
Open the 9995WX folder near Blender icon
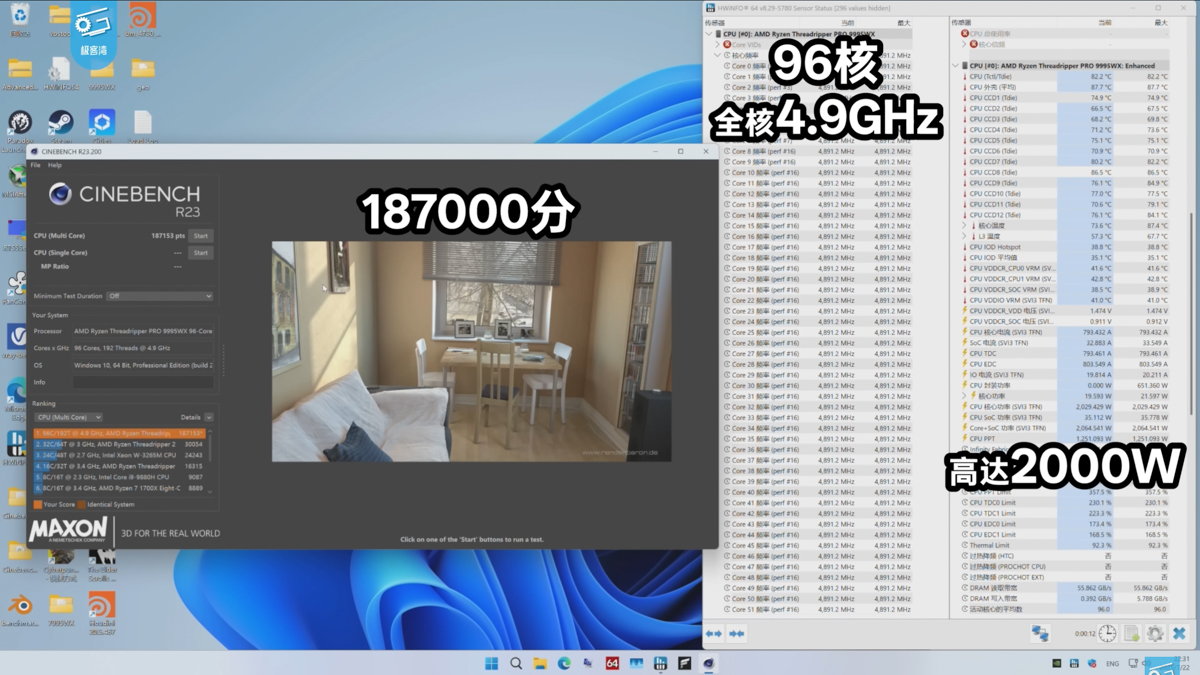coord(60,608)
